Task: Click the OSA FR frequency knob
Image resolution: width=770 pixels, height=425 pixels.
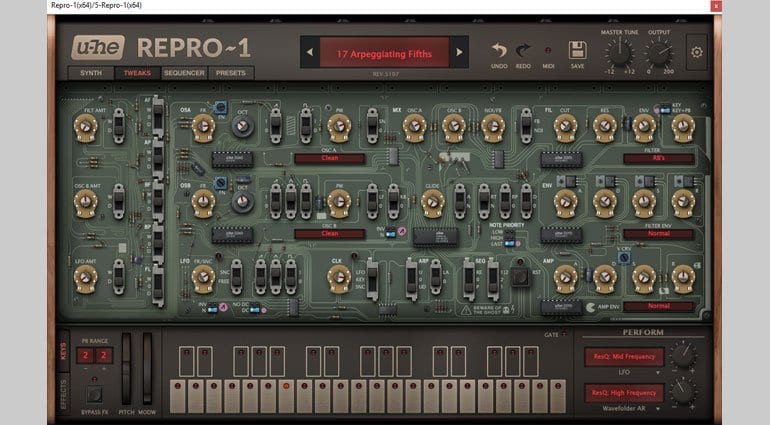Action: pos(203,127)
